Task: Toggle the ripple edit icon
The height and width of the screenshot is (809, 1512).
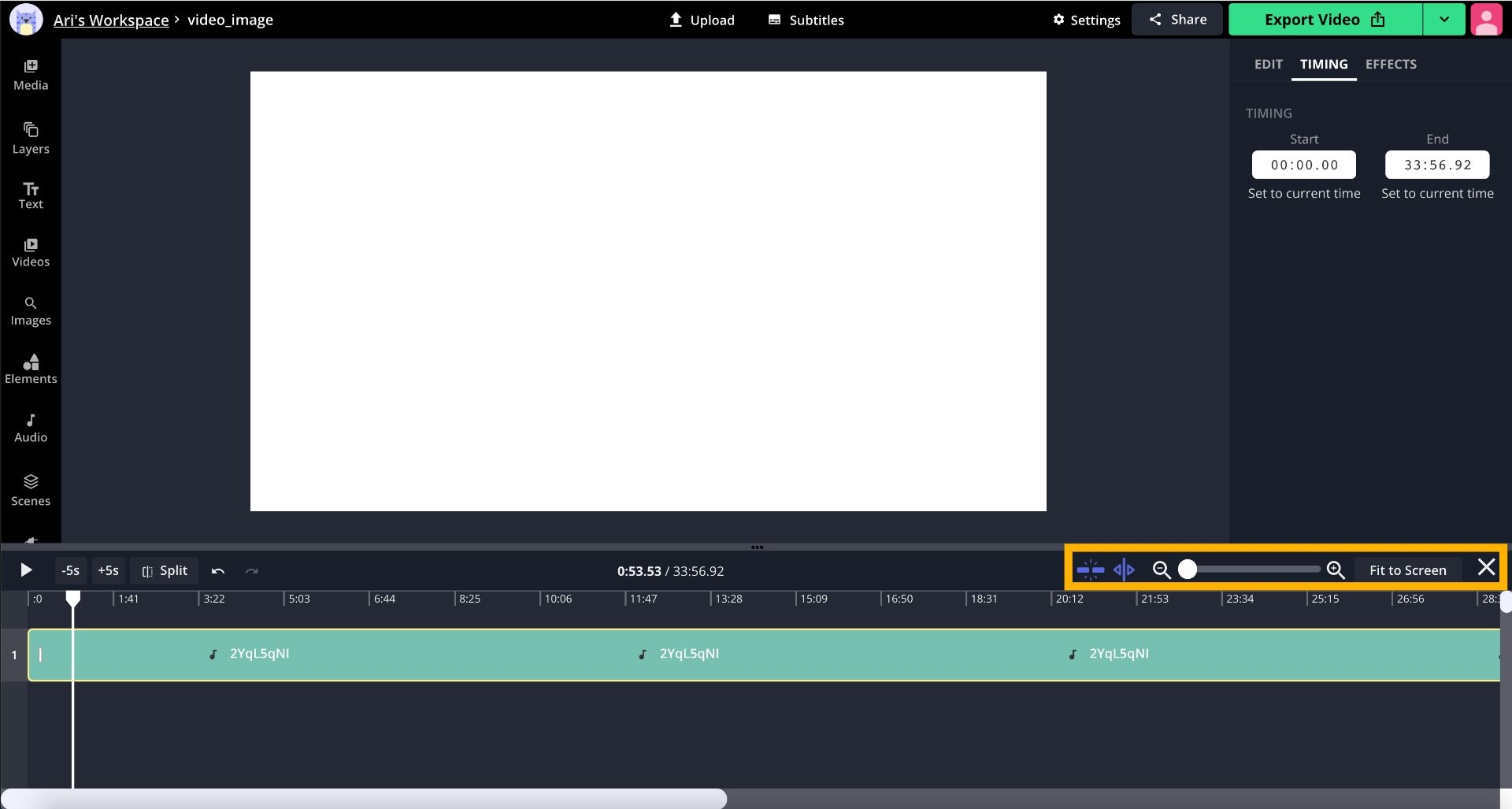Action: [x=1124, y=570]
